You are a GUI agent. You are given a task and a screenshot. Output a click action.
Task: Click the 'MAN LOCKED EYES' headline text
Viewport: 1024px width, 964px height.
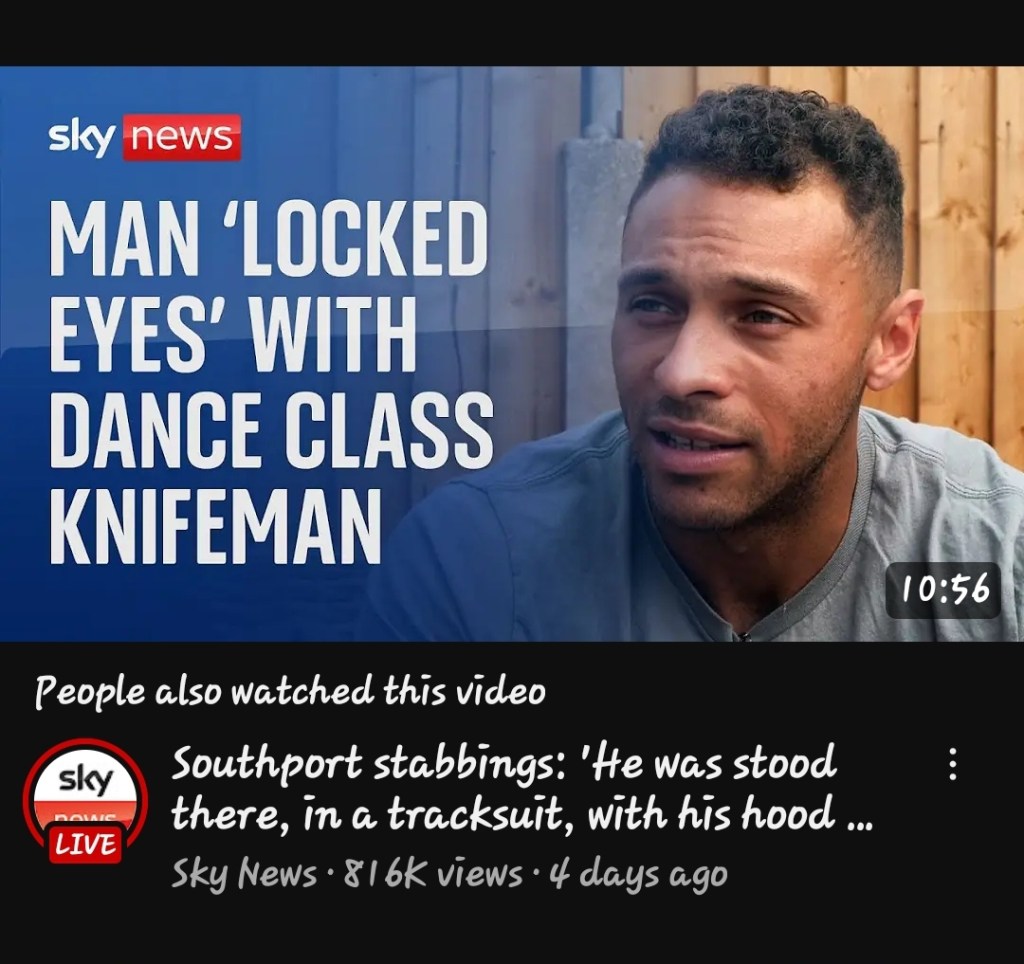pos(268,285)
